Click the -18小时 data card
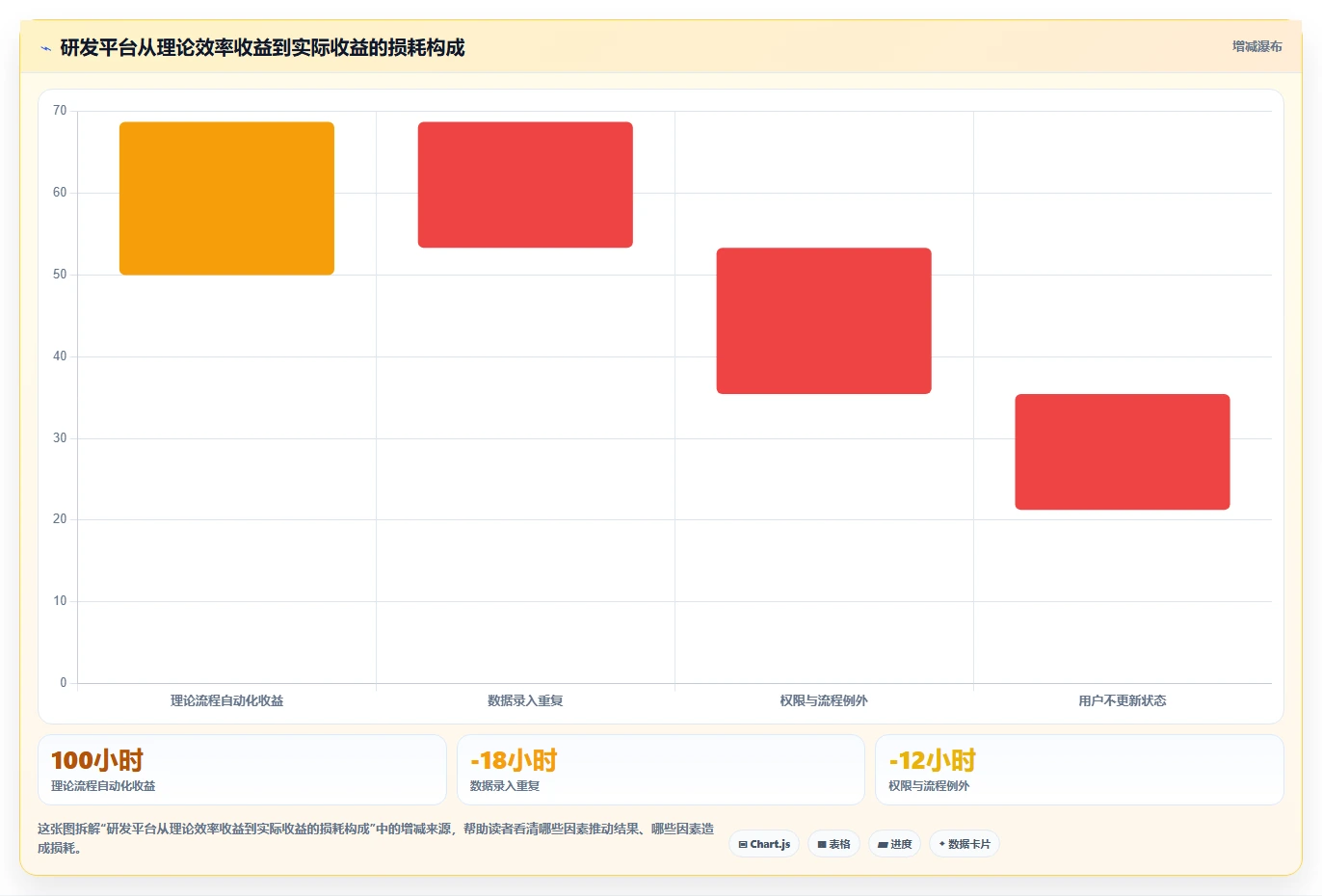 pyautogui.click(x=661, y=770)
